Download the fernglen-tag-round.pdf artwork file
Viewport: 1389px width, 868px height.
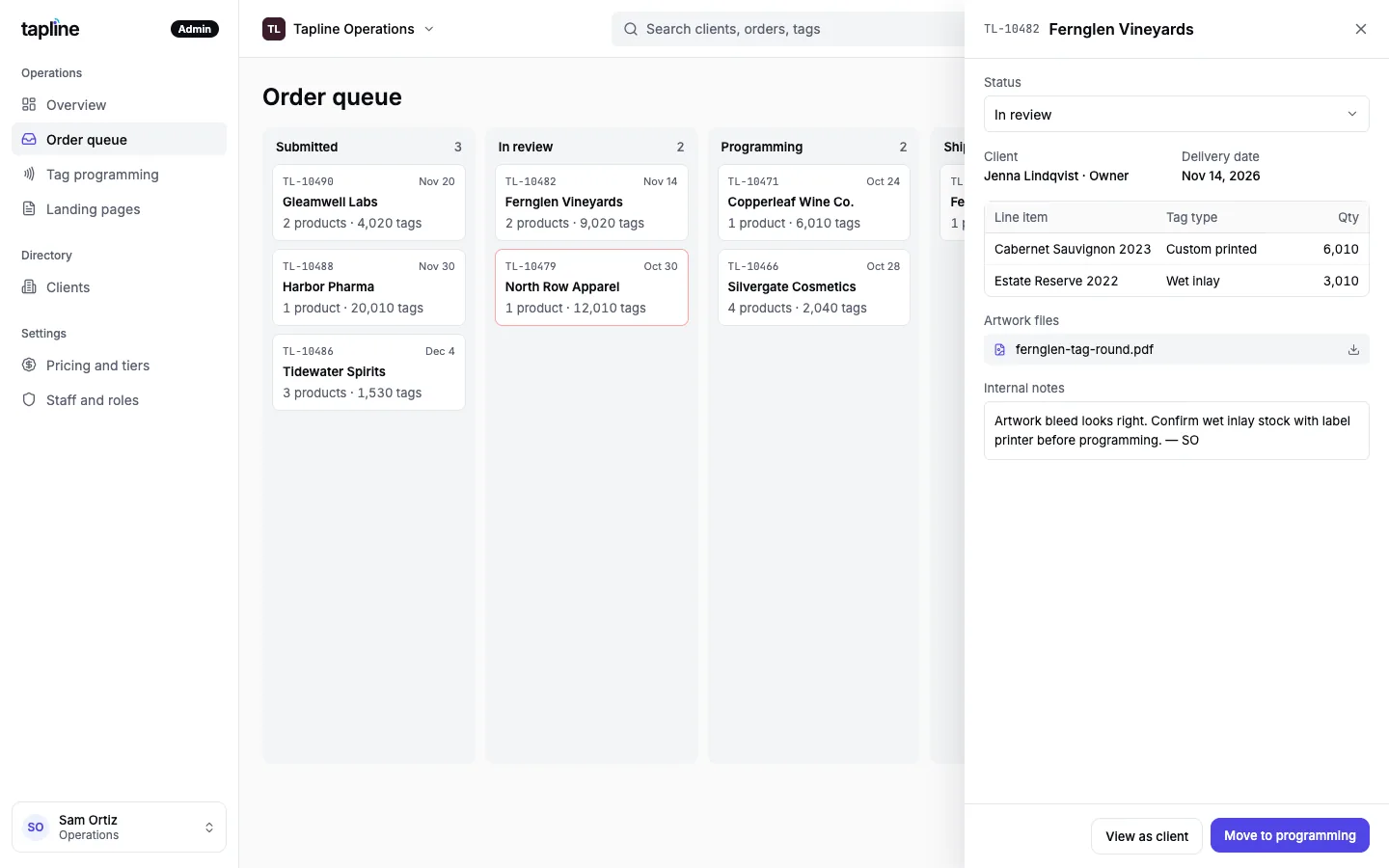pos(1353,349)
